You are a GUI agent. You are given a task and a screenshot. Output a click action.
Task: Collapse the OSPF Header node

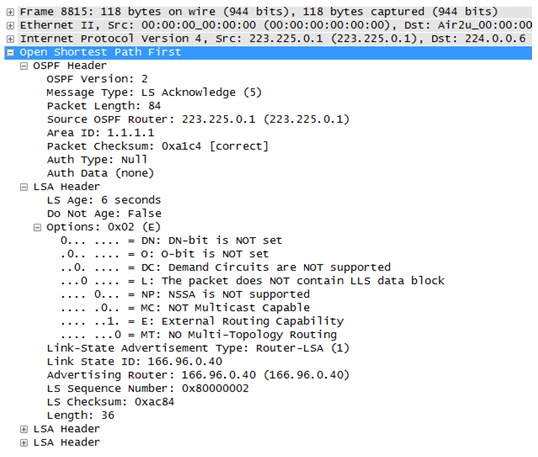pos(24,66)
